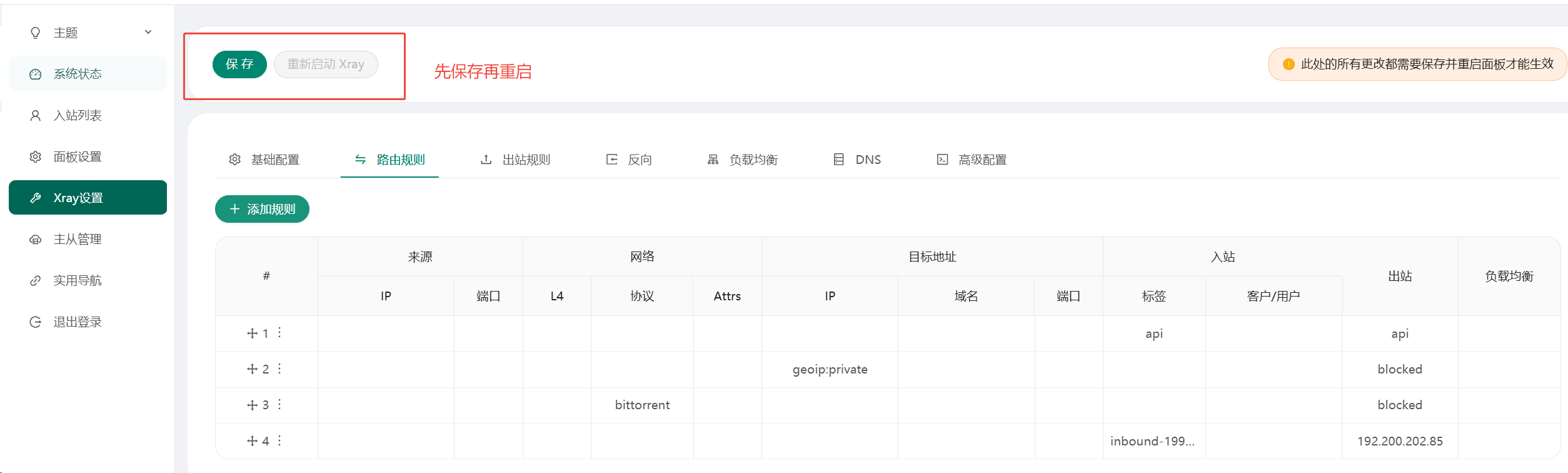Switch to the DNS tab

point(857,160)
